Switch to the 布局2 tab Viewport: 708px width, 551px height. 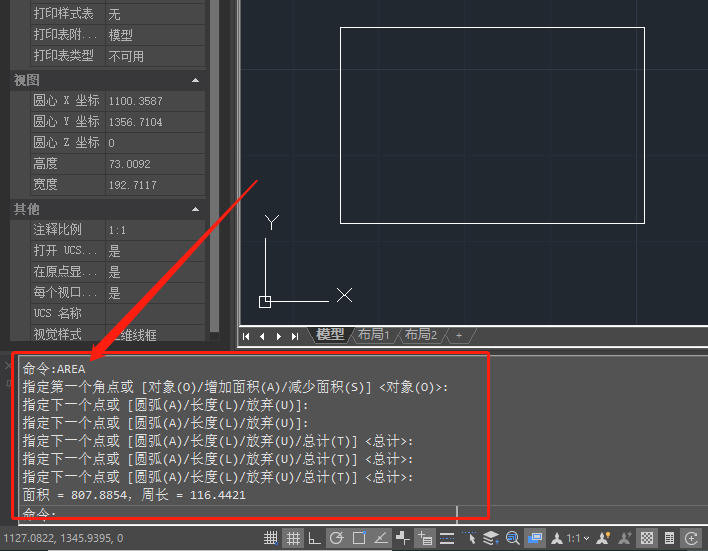coord(420,335)
